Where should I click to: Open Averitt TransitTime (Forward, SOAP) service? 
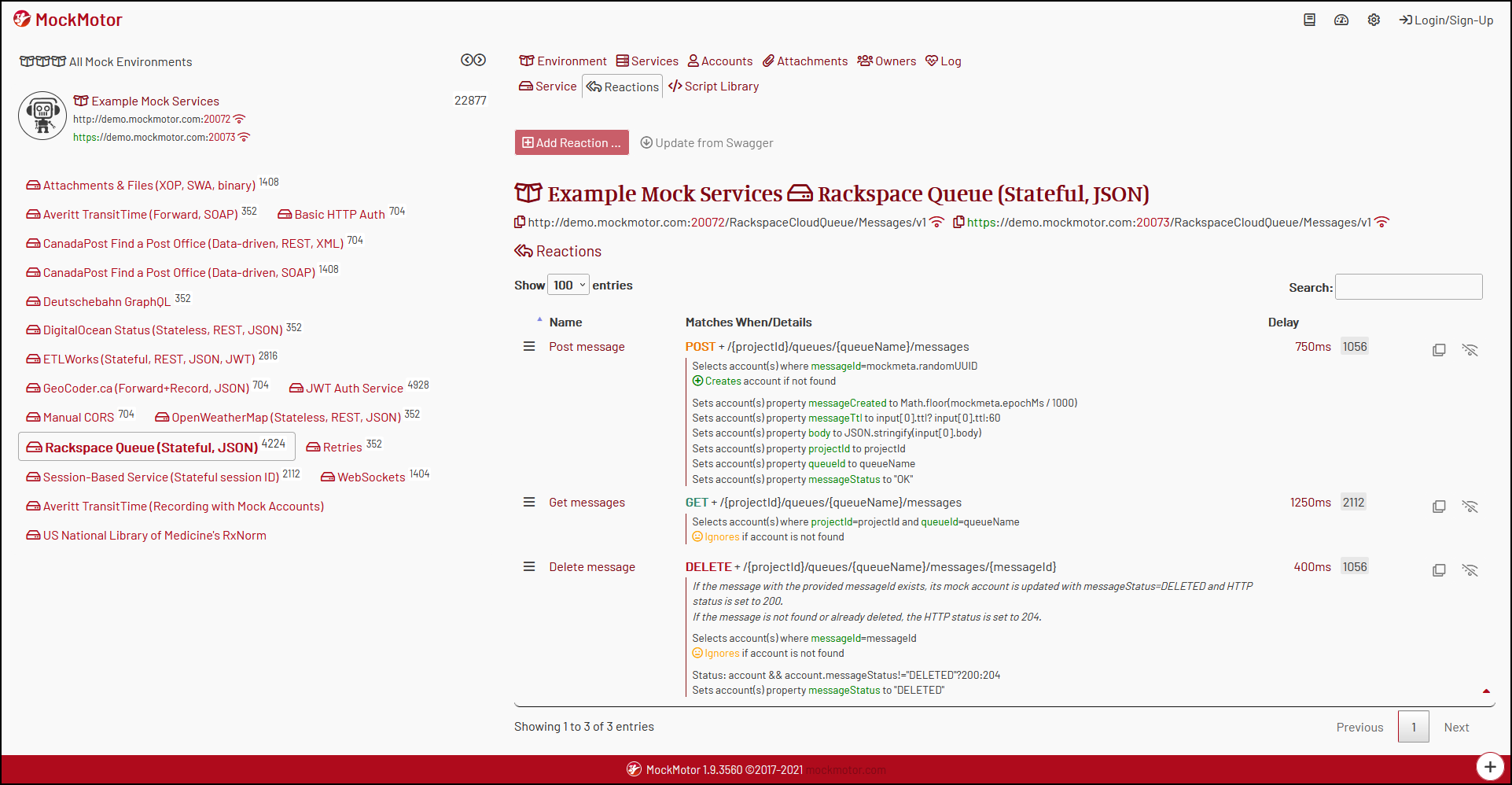132,214
